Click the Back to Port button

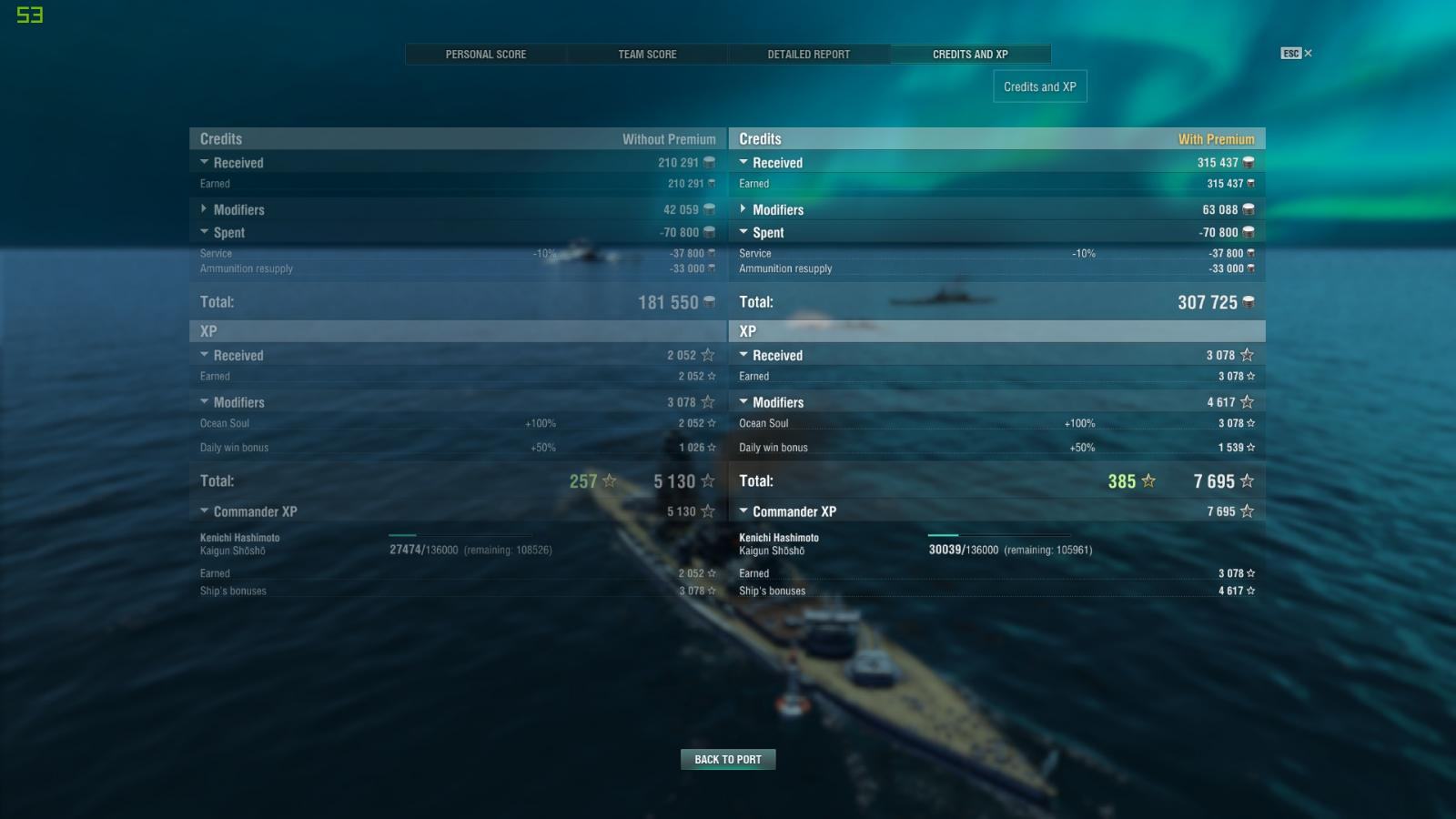(728, 759)
